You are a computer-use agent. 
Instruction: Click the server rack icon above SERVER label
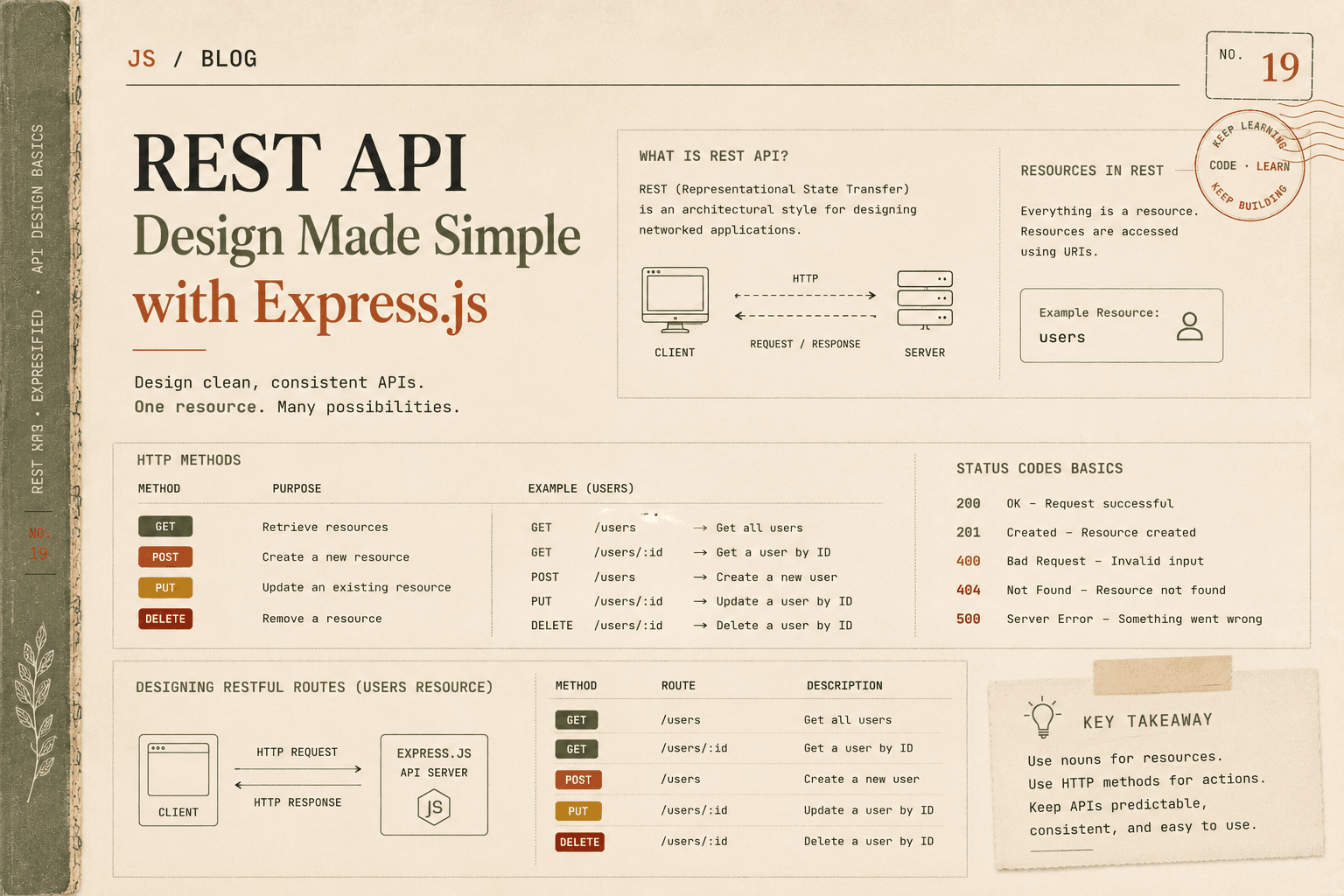(925, 300)
